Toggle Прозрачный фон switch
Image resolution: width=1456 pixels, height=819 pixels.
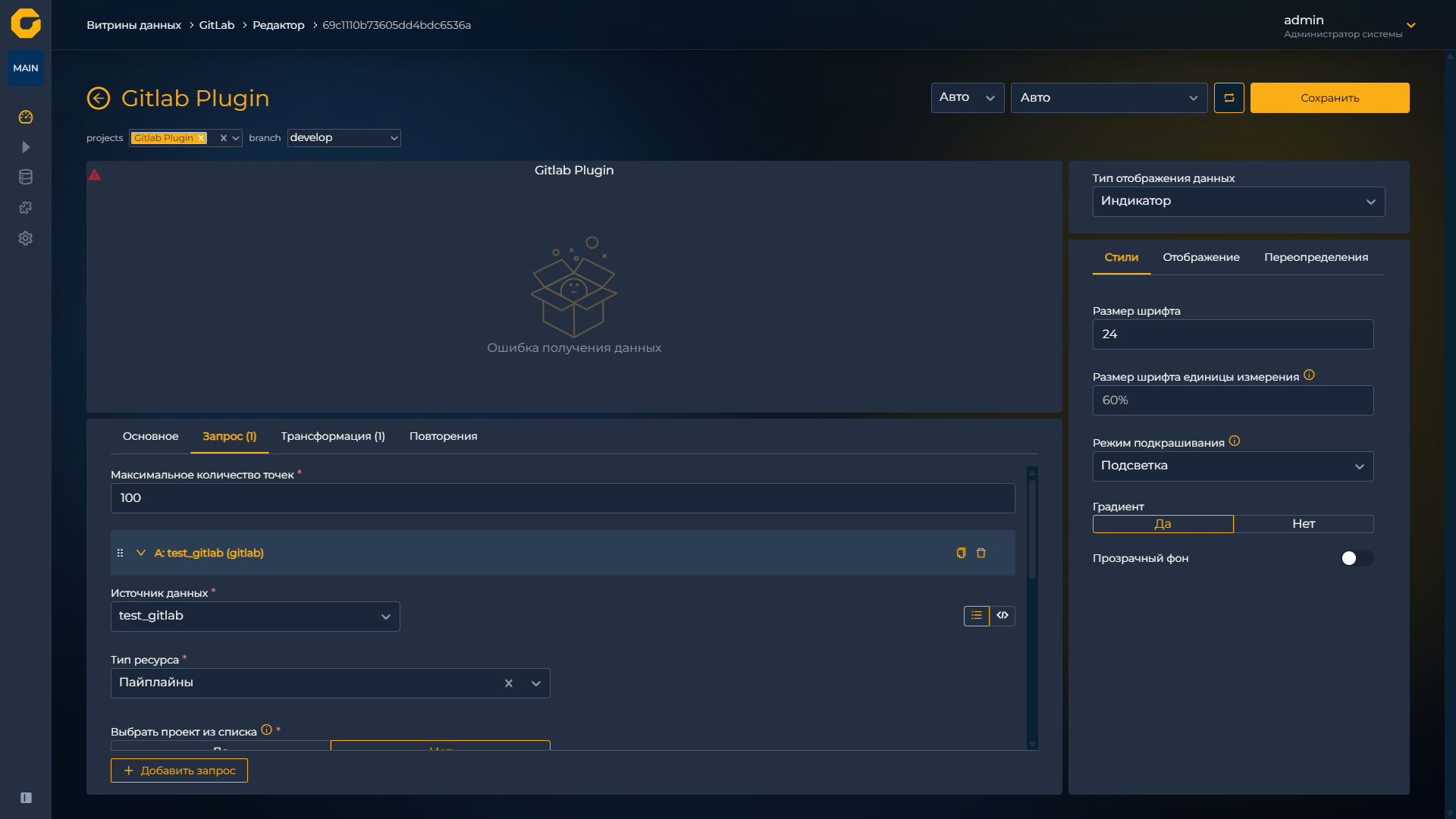[x=1357, y=559]
